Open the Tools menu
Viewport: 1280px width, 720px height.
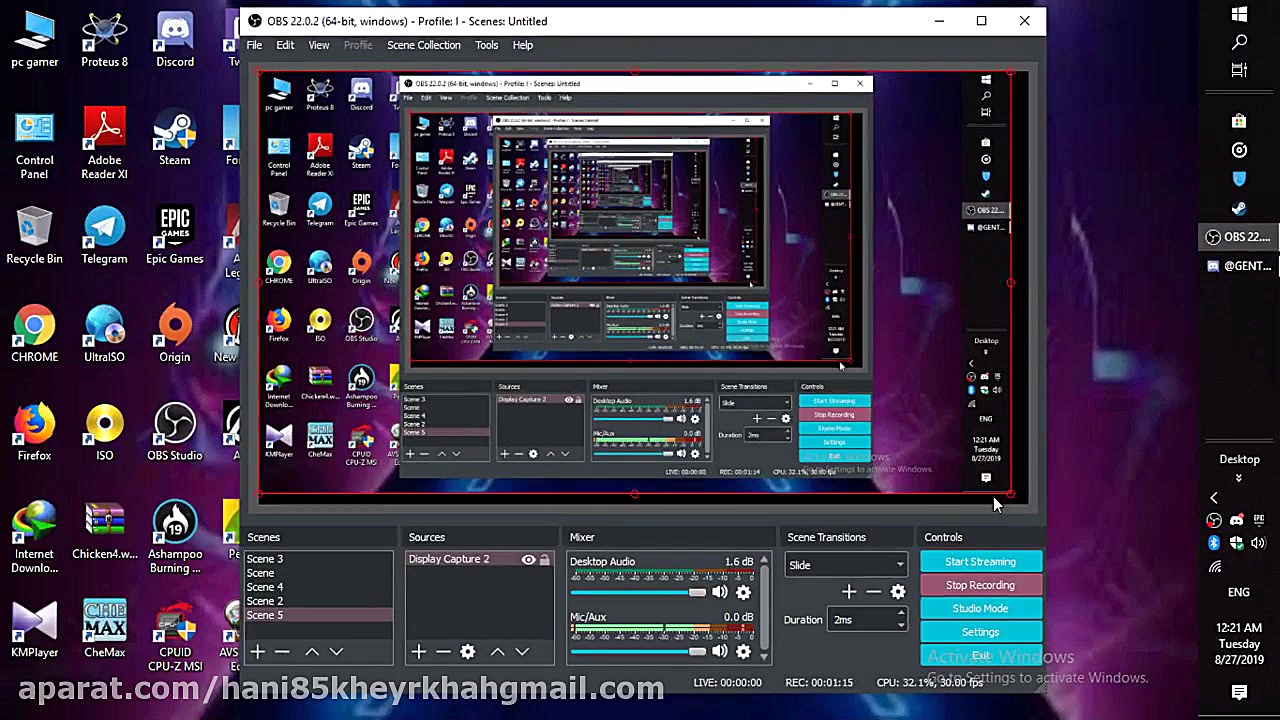click(x=486, y=45)
